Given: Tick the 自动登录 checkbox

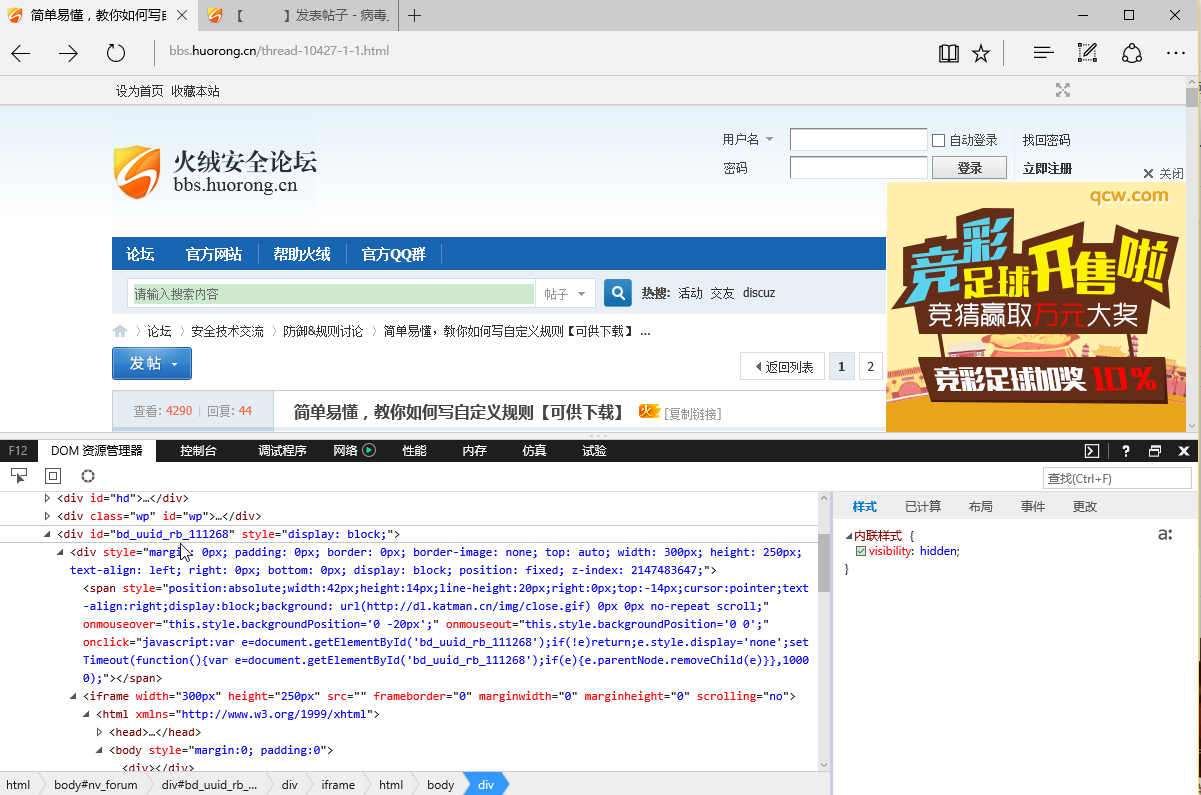Looking at the screenshot, I should (938, 140).
